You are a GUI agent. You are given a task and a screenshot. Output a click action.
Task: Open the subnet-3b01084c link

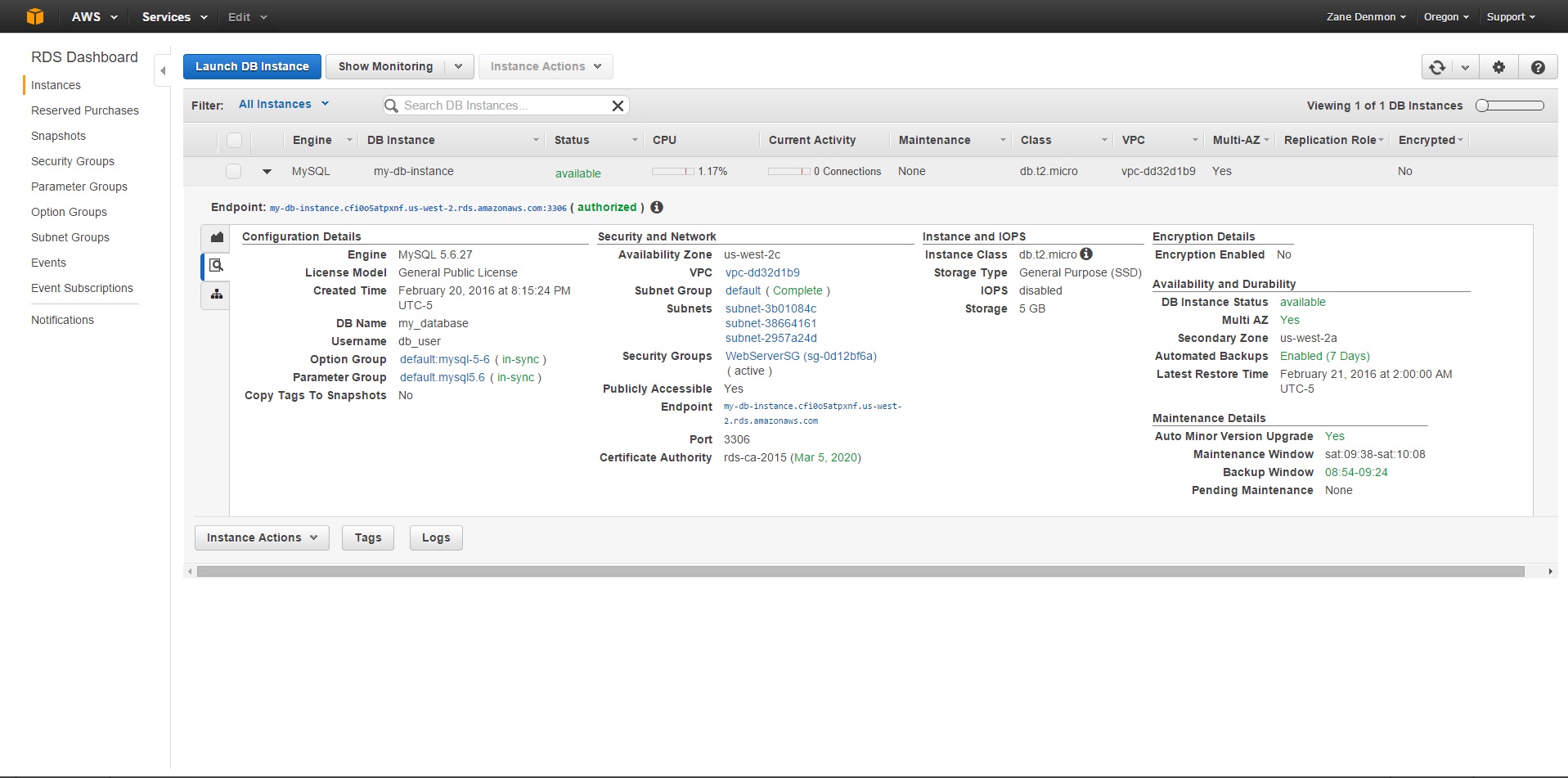771,308
